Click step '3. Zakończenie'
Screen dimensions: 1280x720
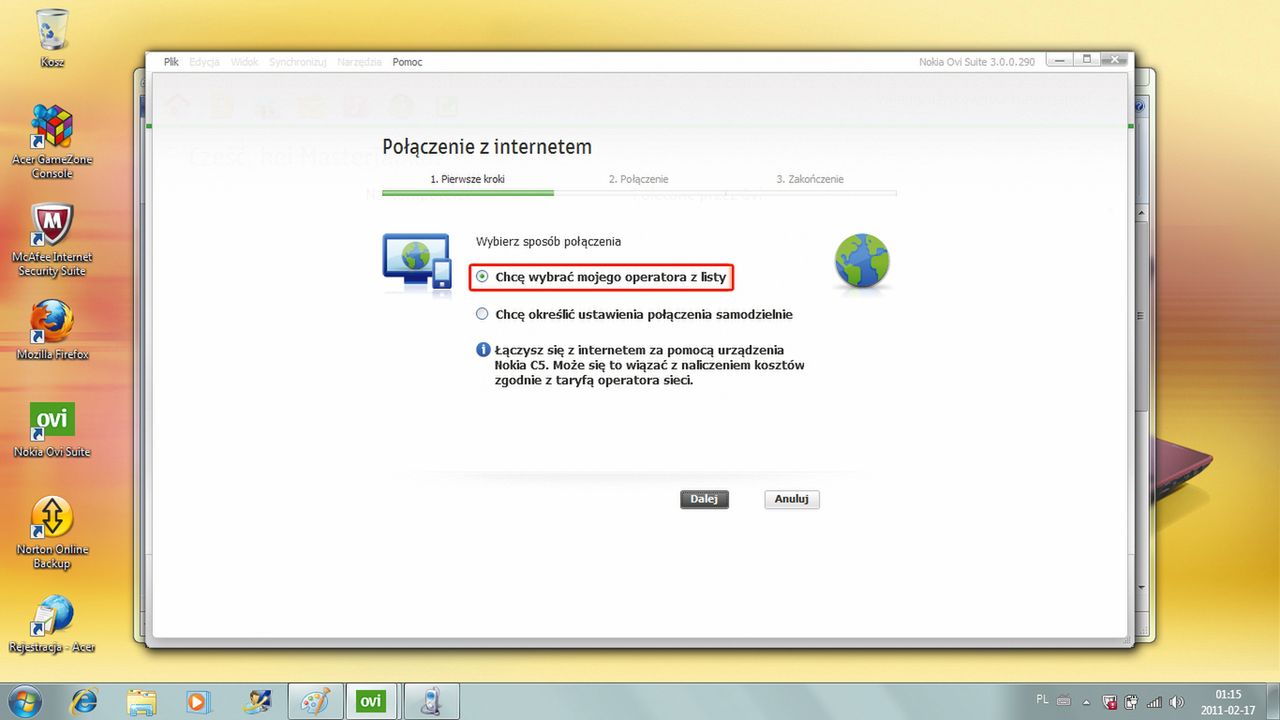pyautogui.click(x=810, y=179)
